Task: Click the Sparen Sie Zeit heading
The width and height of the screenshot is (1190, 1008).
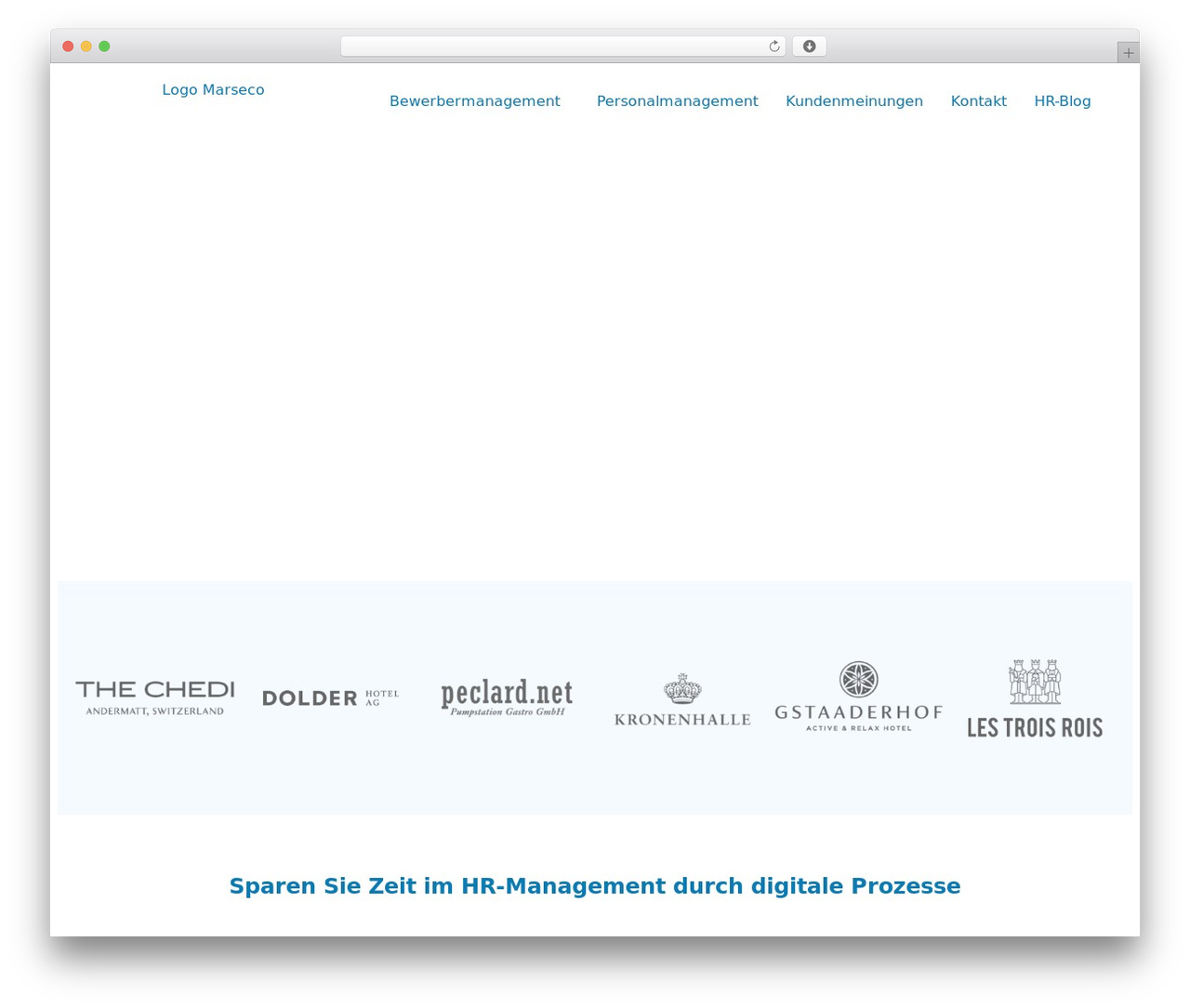Action: click(x=595, y=886)
